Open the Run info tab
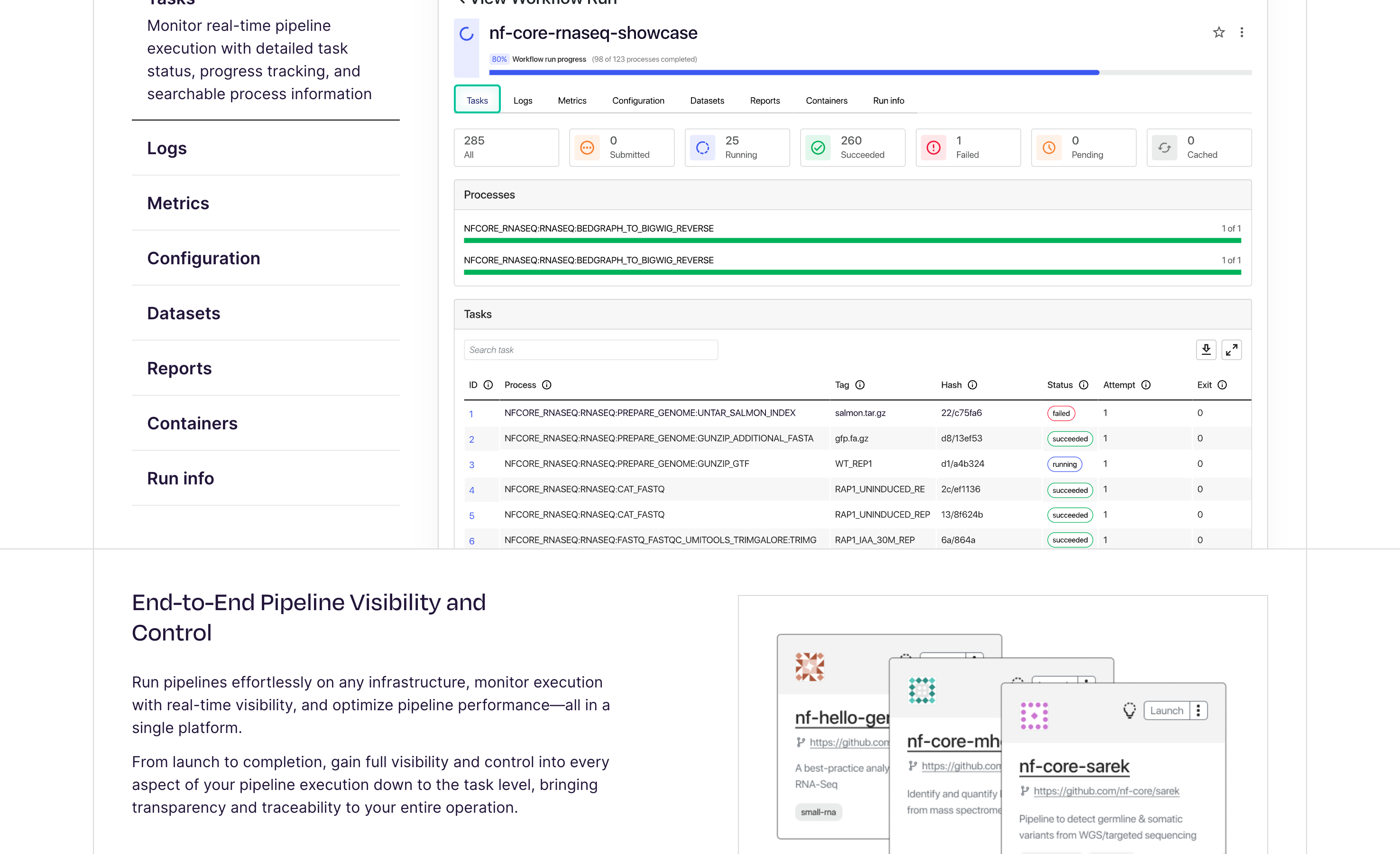The height and width of the screenshot is (854, 1400). point(888,101)
